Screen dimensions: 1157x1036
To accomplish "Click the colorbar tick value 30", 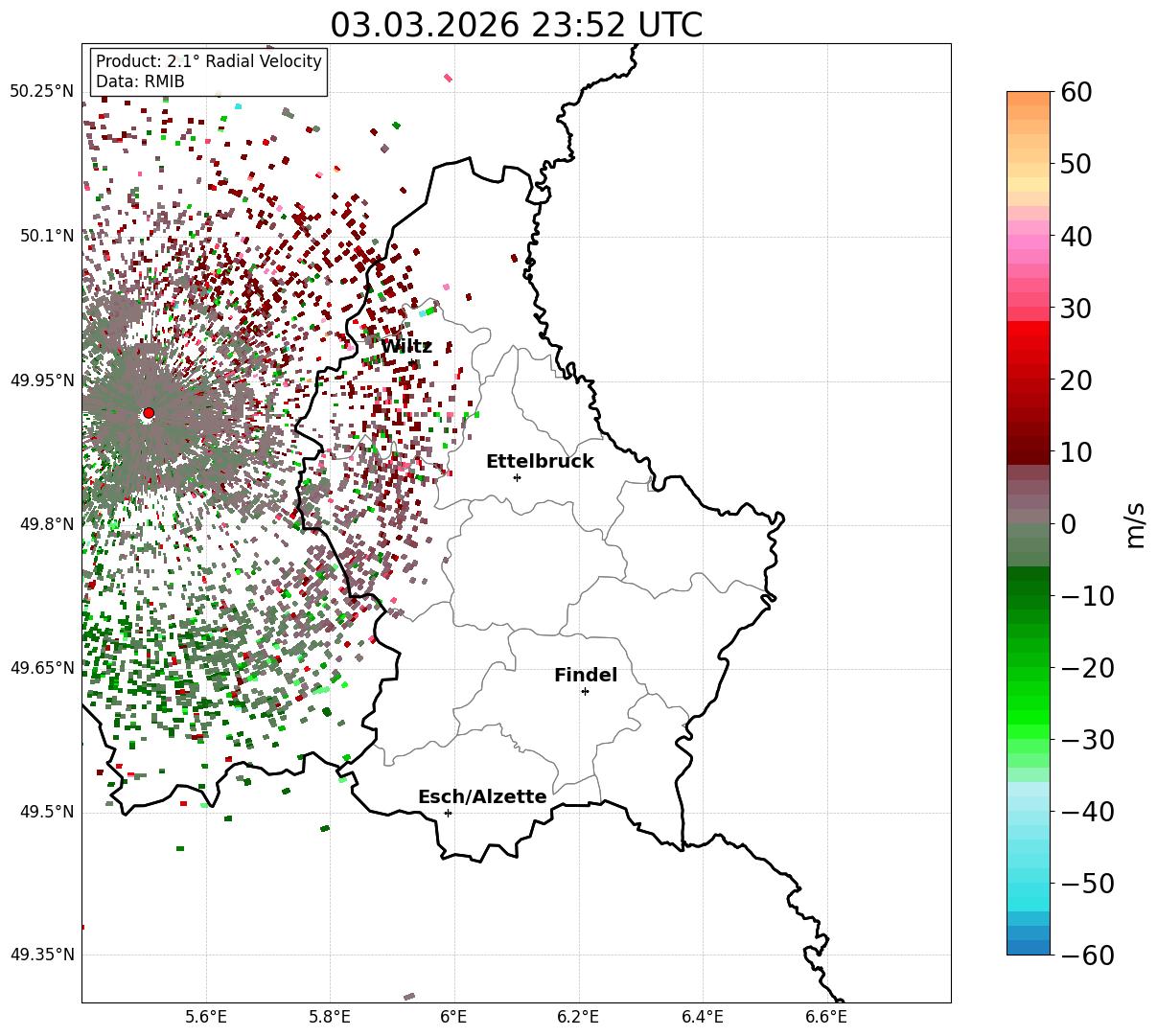I will (1078, 309).
